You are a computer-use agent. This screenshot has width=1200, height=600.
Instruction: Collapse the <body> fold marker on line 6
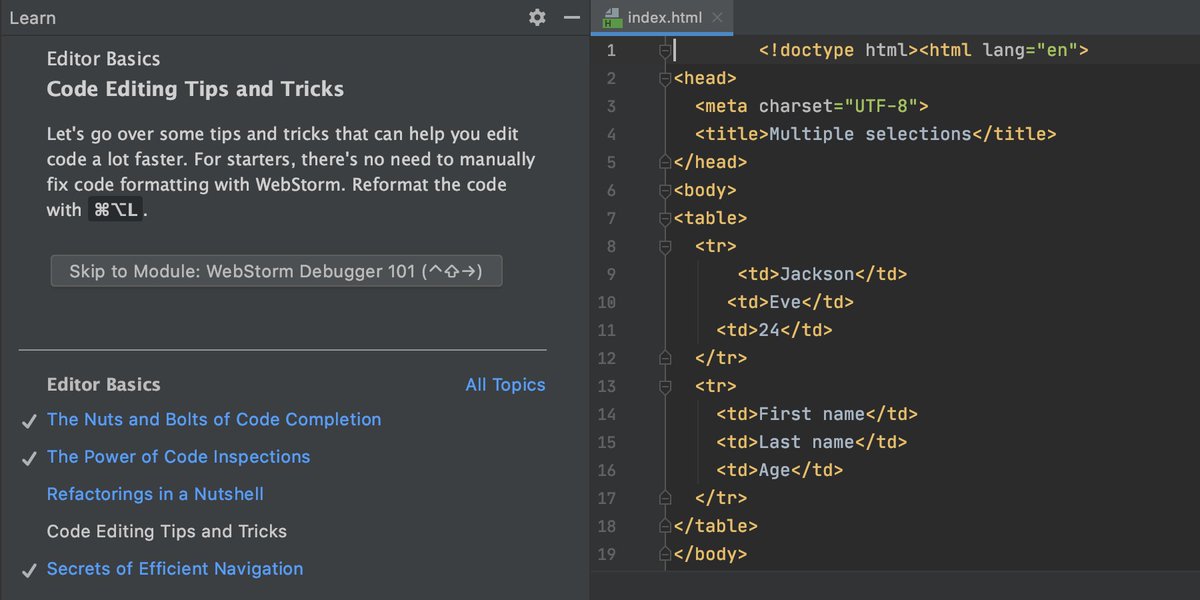pyautogui.click(x=664, y=190)
